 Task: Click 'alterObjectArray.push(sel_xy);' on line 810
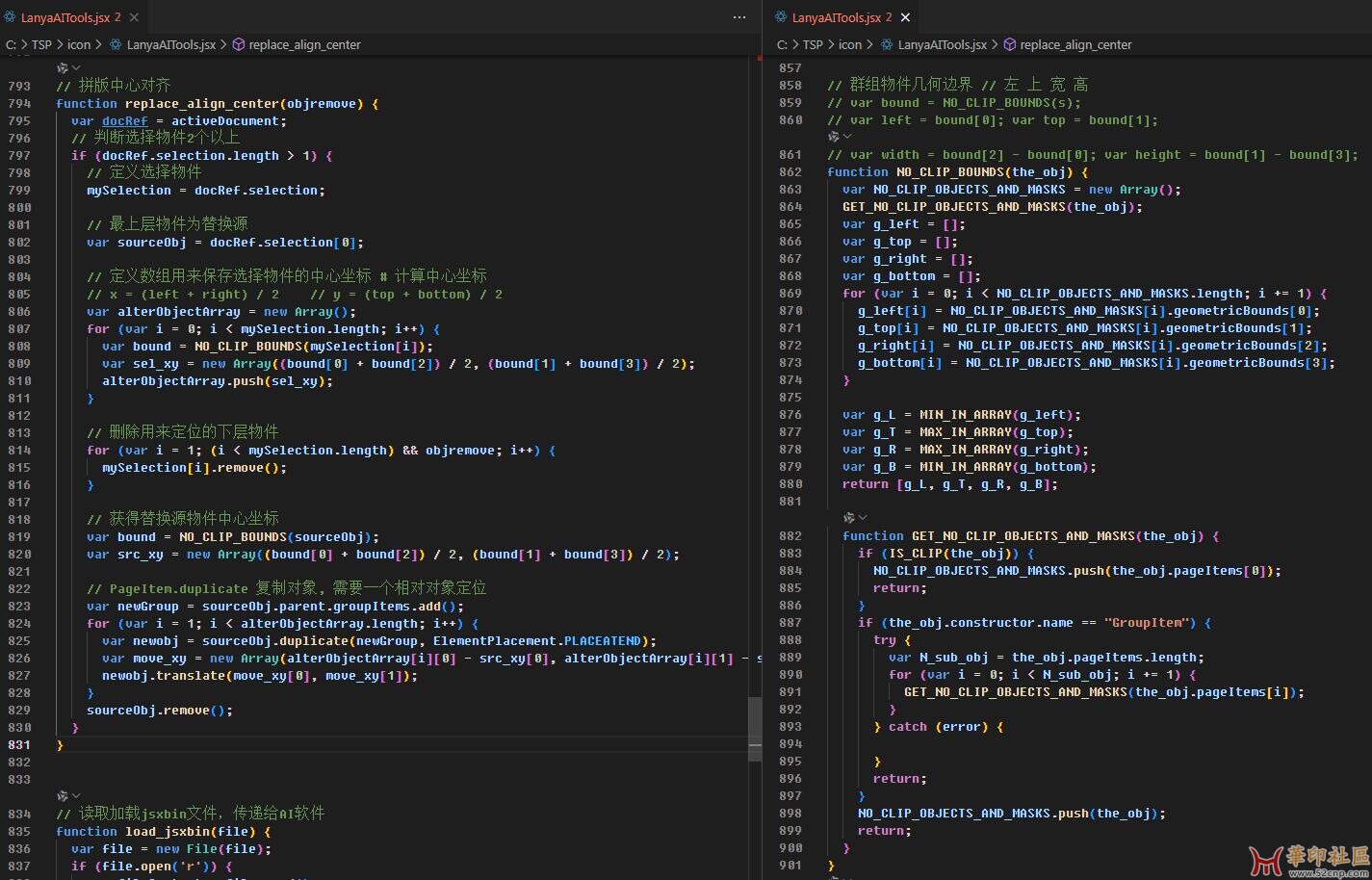[218, 380]
